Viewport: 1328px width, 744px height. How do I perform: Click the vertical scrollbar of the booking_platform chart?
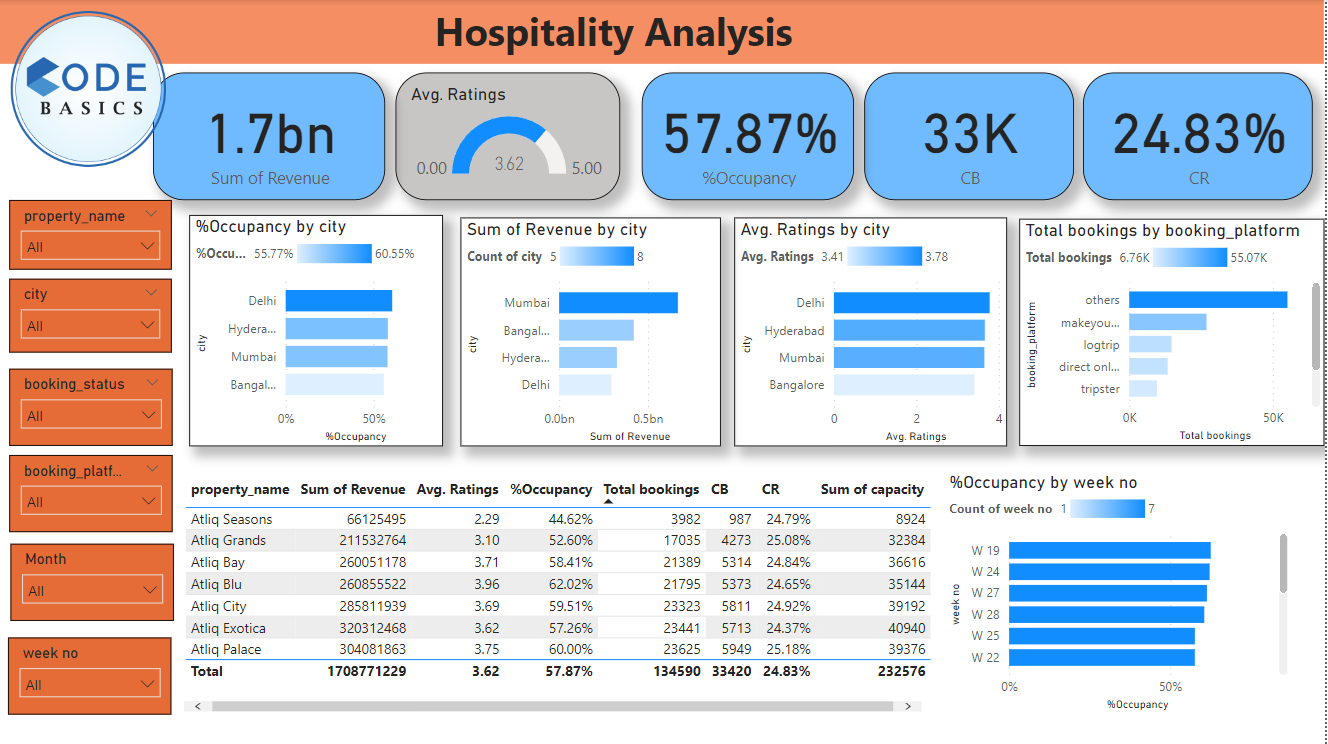(1316, 340)
